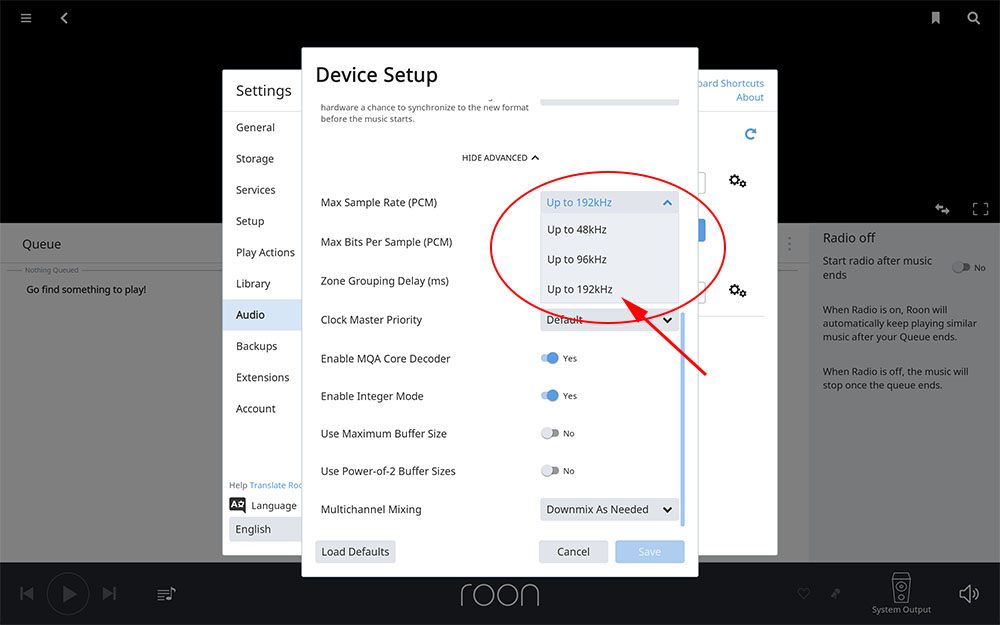
Task: Collapse the Hide Advanced section
Action: tap(500, 158)
